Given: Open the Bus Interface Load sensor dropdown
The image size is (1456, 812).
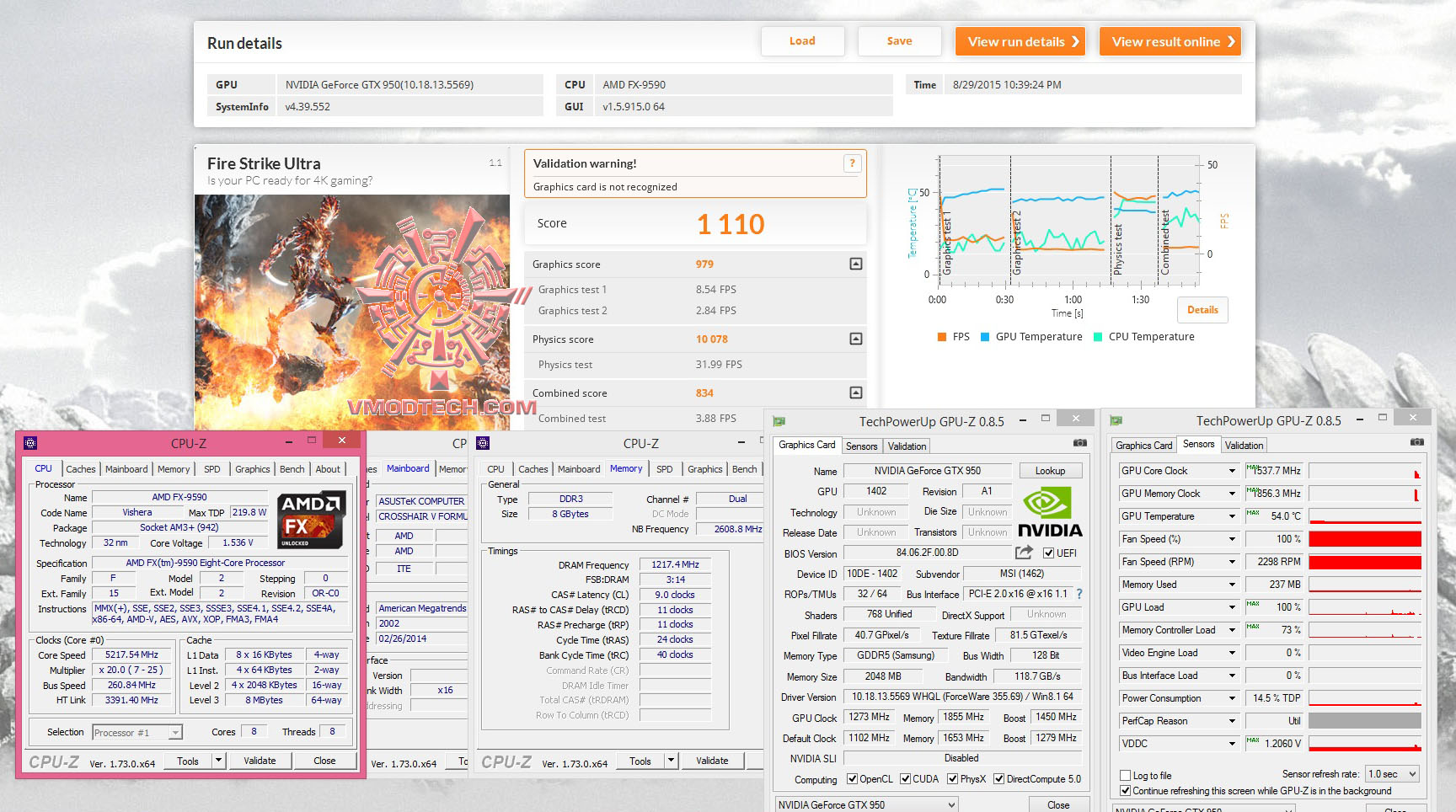Looking at the screenshot, I should pos(1232,676).
